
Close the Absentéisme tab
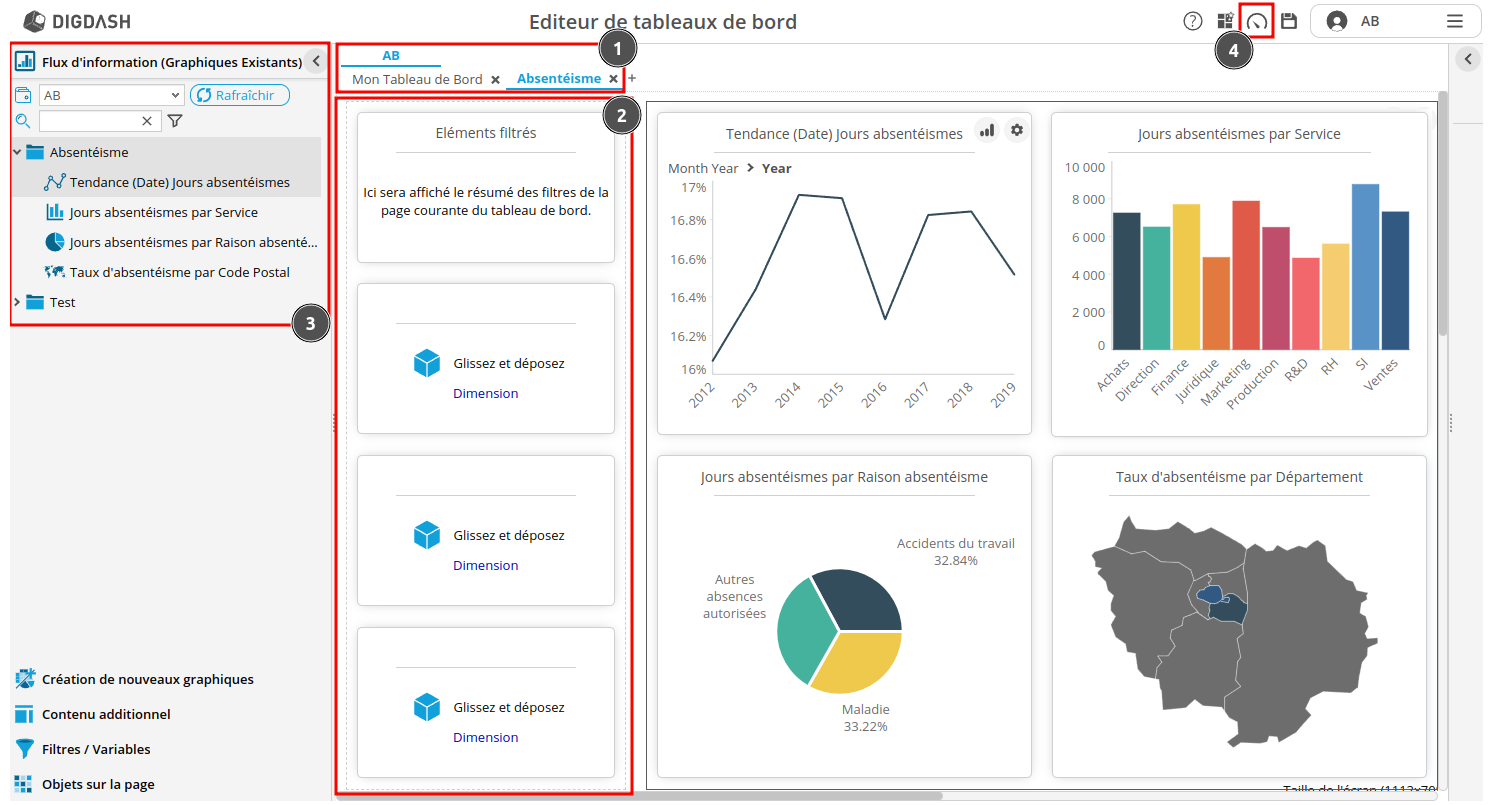(x=613, y=79)
